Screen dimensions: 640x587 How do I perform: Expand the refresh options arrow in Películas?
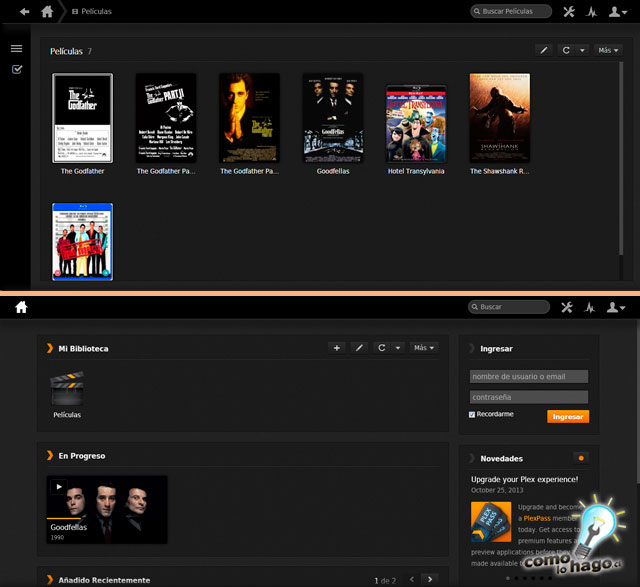pos(582,50)
